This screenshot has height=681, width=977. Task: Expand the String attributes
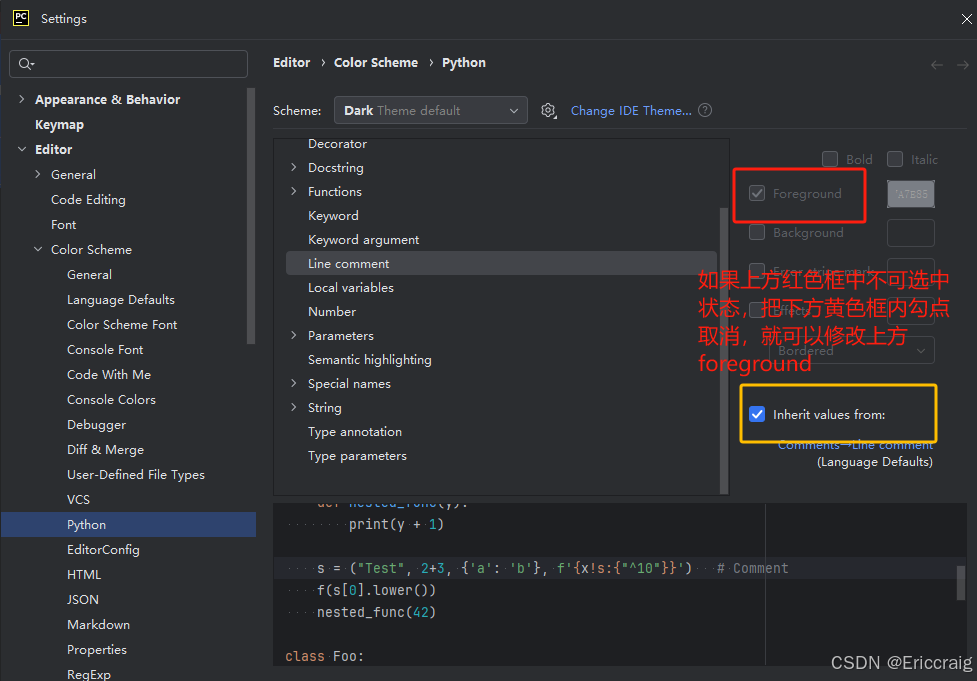pos(293,407)
